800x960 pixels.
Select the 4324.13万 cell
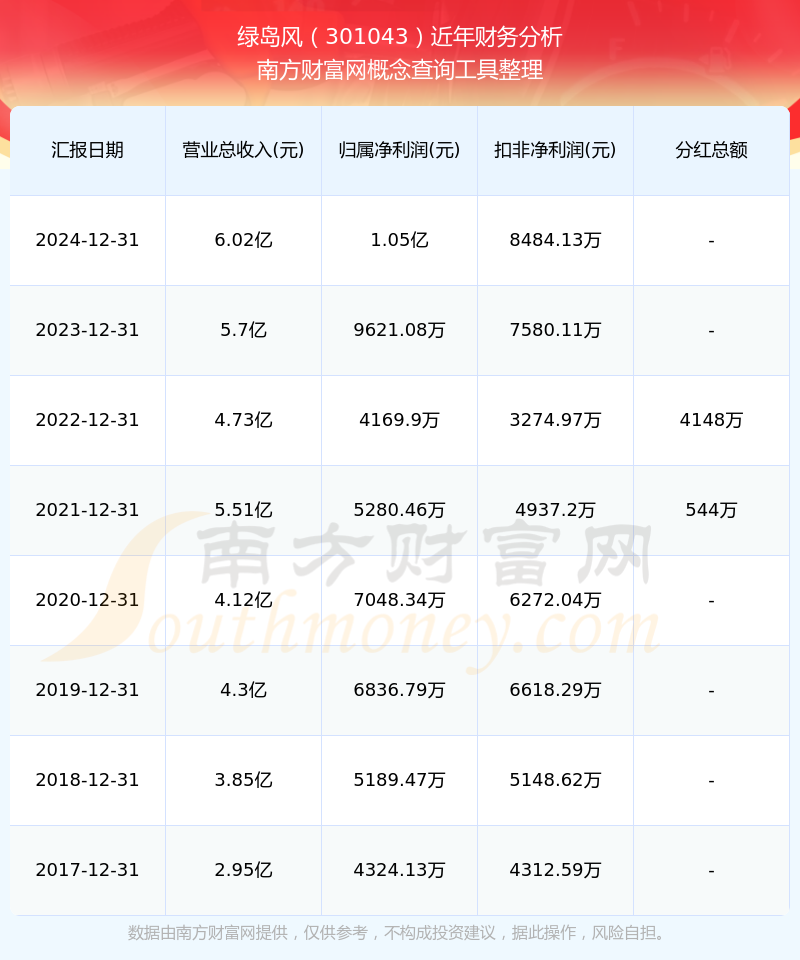coord(400,870)
